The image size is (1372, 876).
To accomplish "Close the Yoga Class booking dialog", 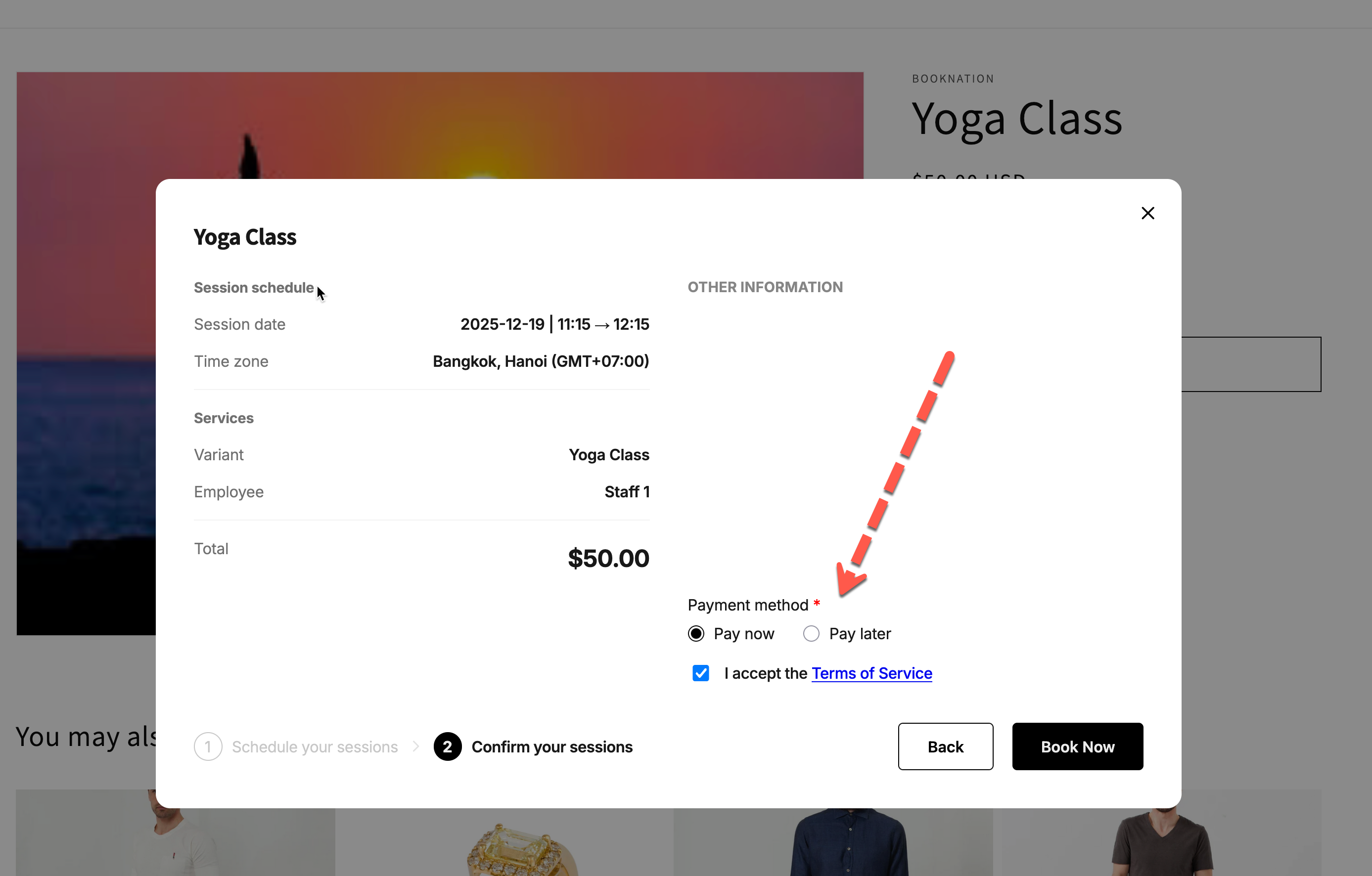I will [x=1147, y=213].
